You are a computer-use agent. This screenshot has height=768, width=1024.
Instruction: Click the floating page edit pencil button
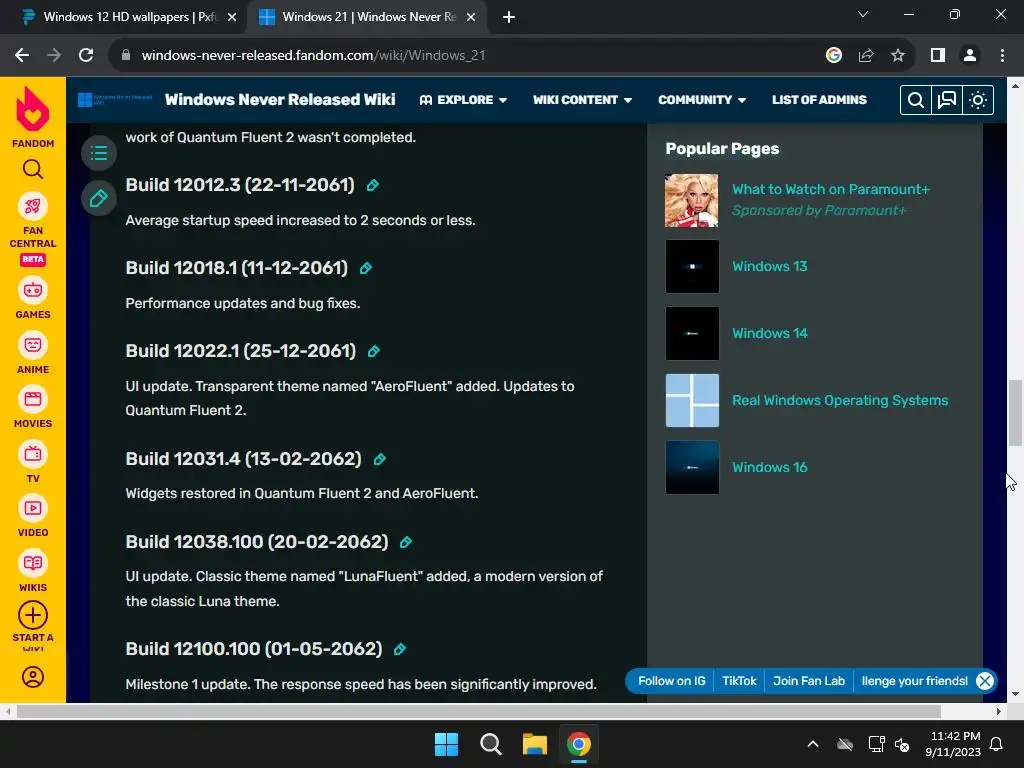[99, 198]
